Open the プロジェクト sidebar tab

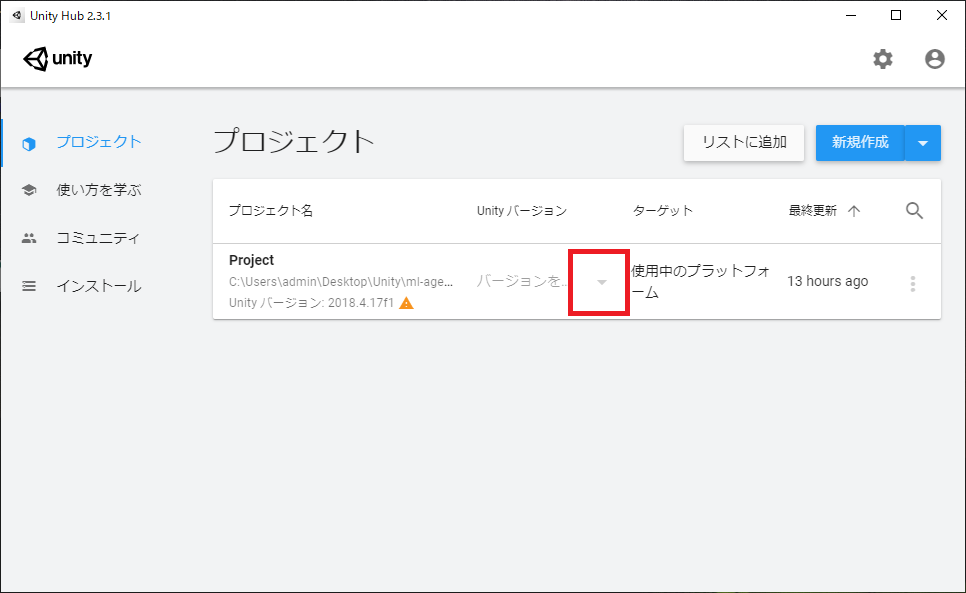(x=99, y=142)
